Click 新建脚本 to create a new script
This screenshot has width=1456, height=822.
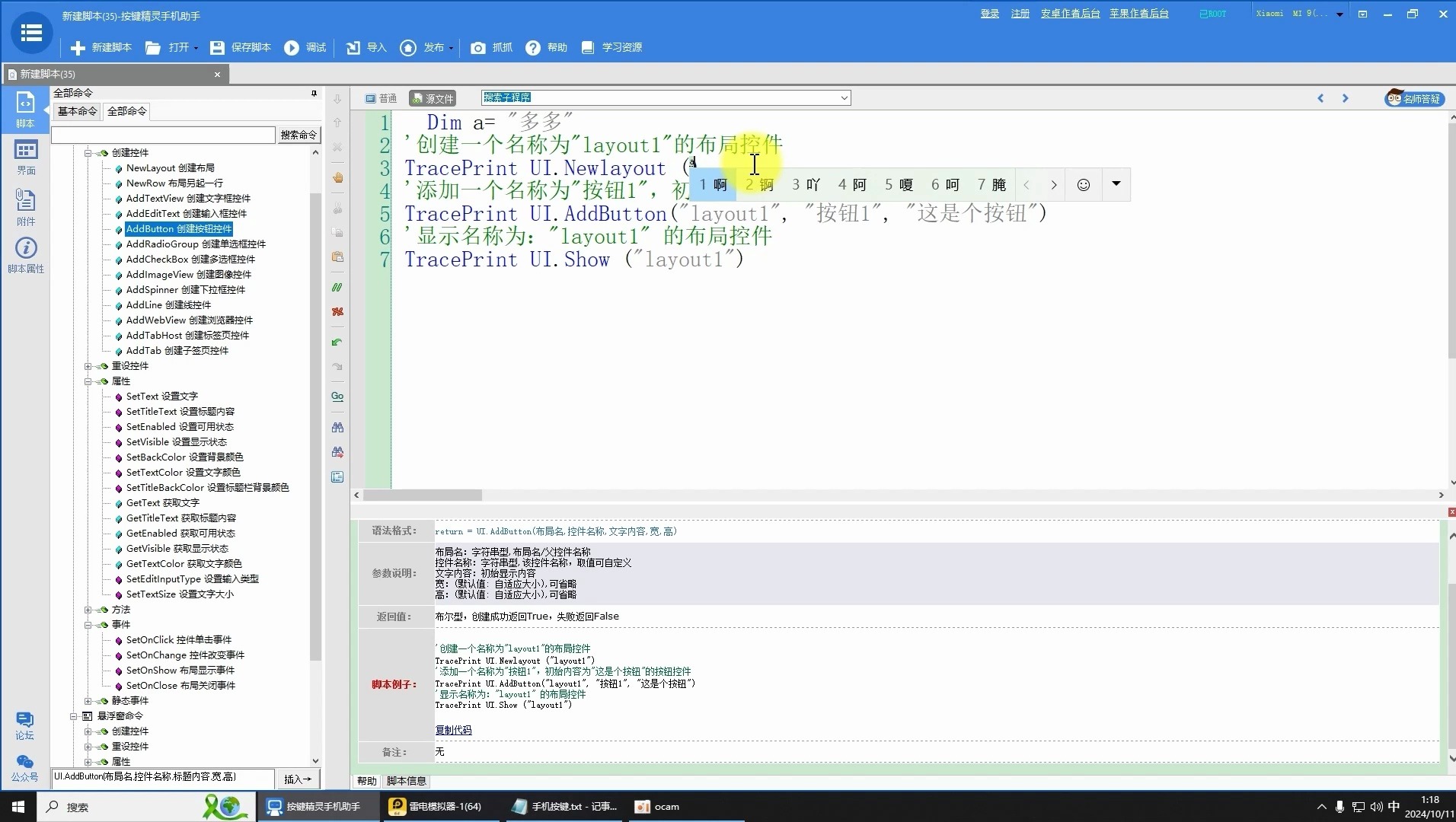[x=101, y=47]
